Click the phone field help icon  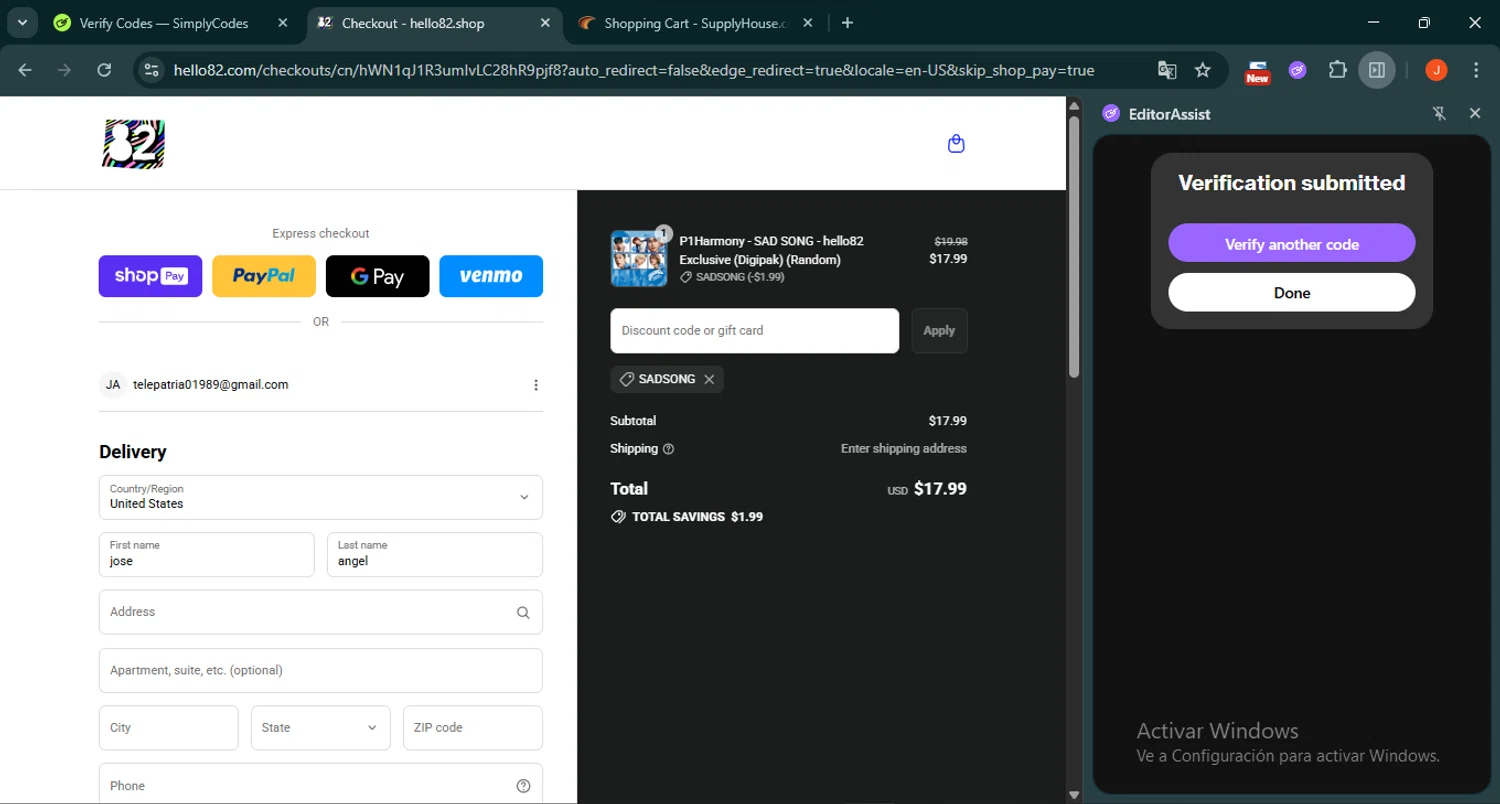click(x=523, y=786)
